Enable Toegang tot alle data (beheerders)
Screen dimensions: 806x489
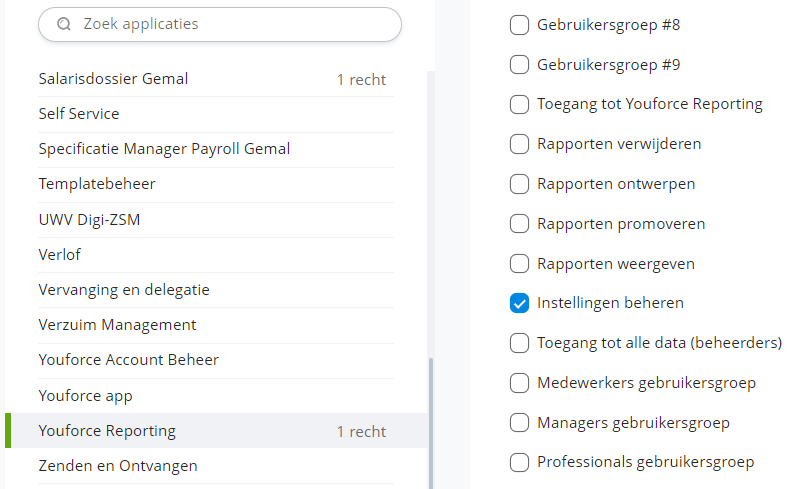[x=519, y=343]
